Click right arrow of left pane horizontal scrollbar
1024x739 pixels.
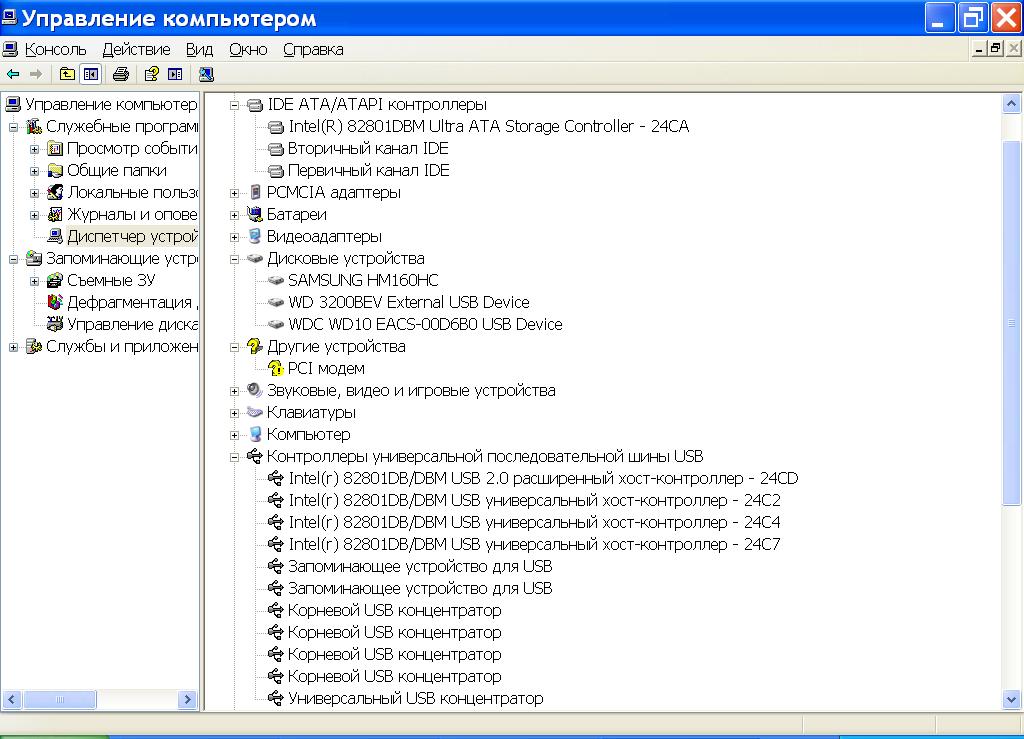pos(187,700)
